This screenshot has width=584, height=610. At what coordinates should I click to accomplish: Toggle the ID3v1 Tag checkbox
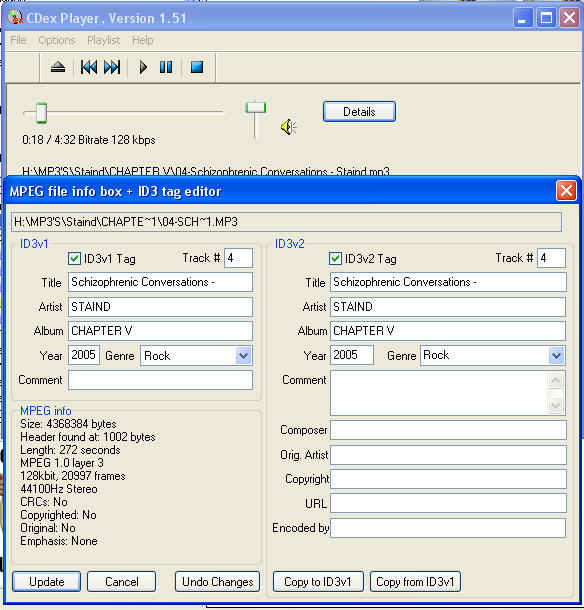point(74,259)
